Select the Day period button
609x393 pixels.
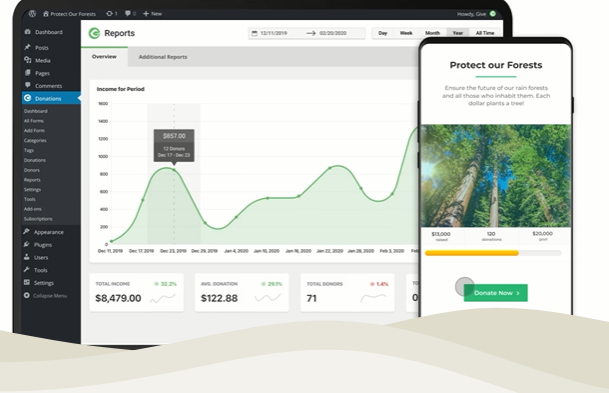click(383, 33)
